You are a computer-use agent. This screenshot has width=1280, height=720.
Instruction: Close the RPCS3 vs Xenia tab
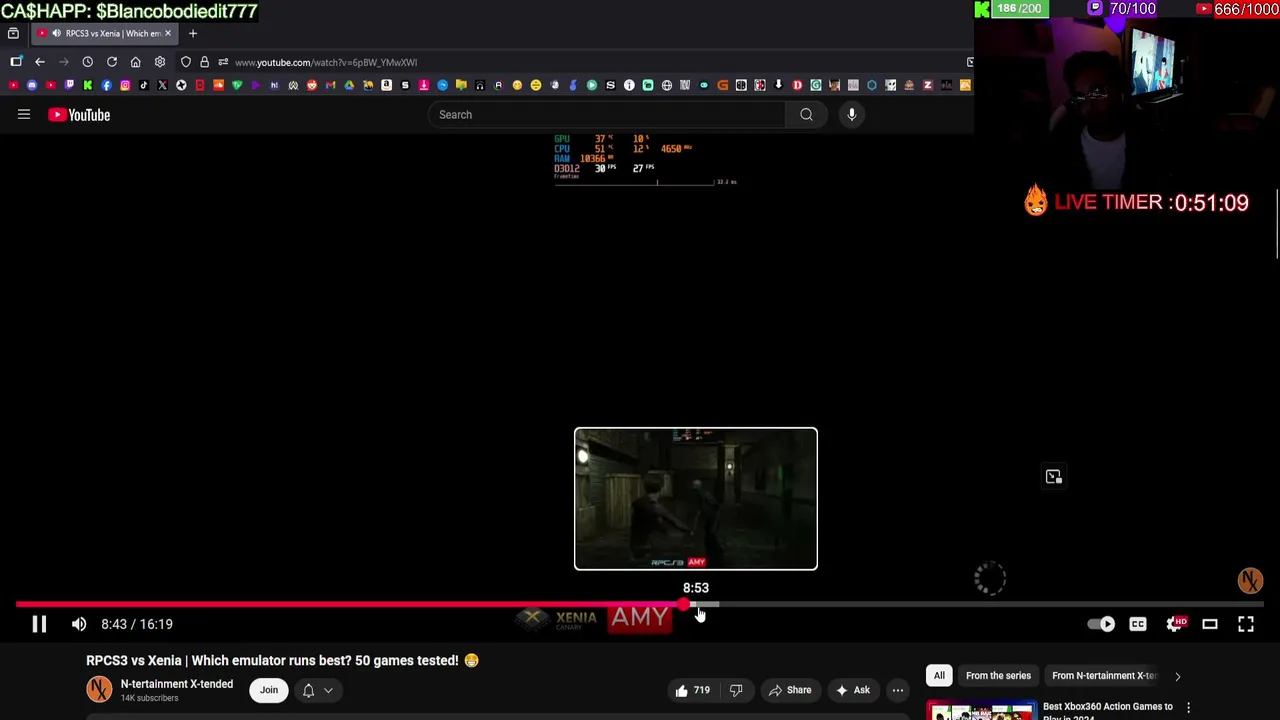[x=167, y=33]
